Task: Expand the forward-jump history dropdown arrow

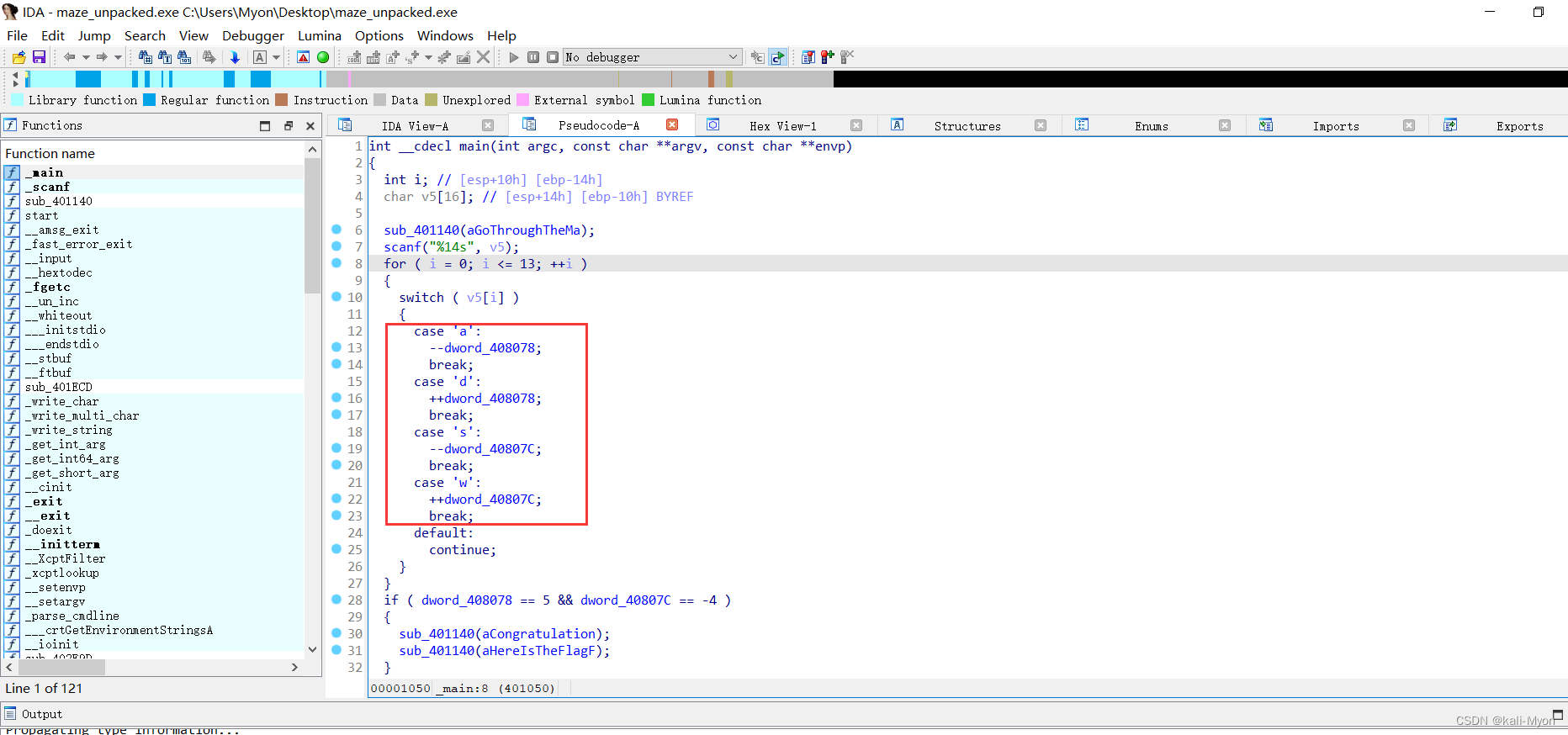Action: click(118, 57)
